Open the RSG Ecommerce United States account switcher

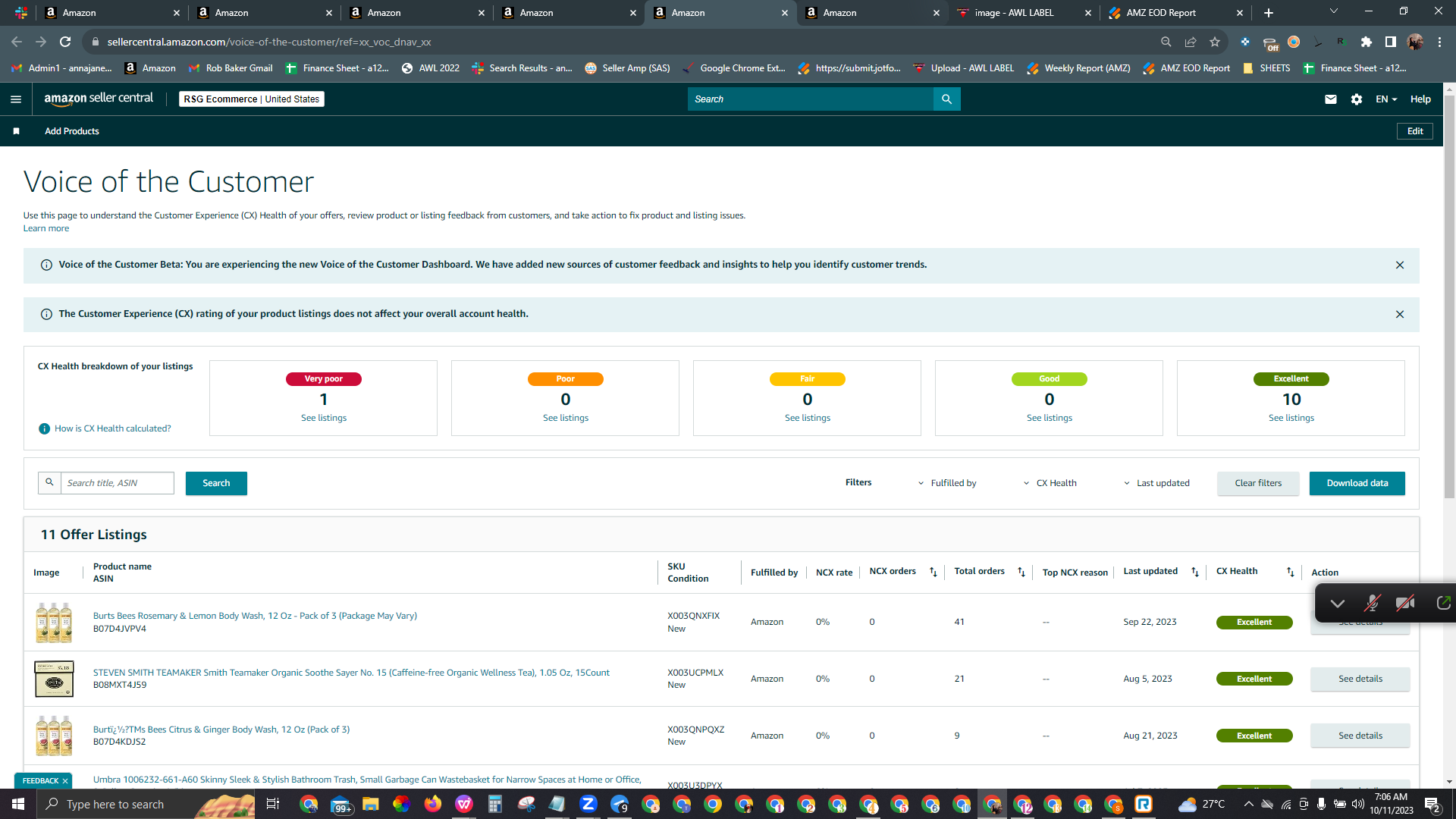point(251,99)
